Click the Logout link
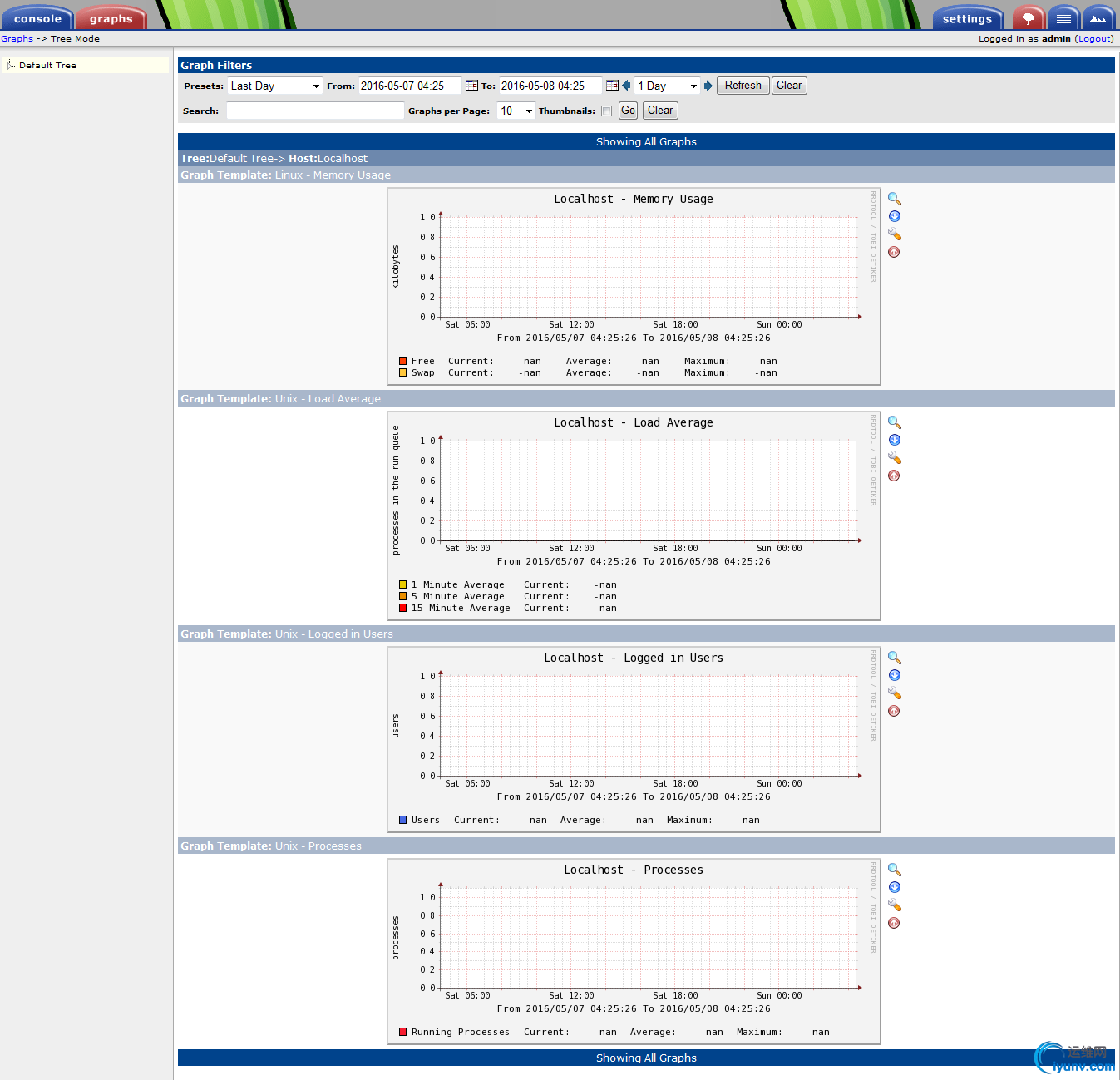The height and width of the screenshot is (1080, 1120). tap(1094, 38)
